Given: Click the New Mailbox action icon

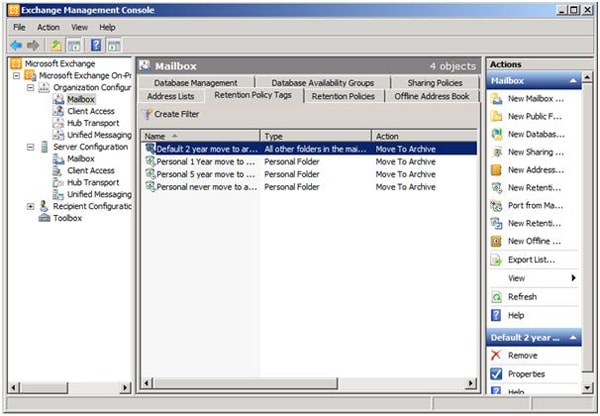Looking at the screenshot, I should click(496, 99).
